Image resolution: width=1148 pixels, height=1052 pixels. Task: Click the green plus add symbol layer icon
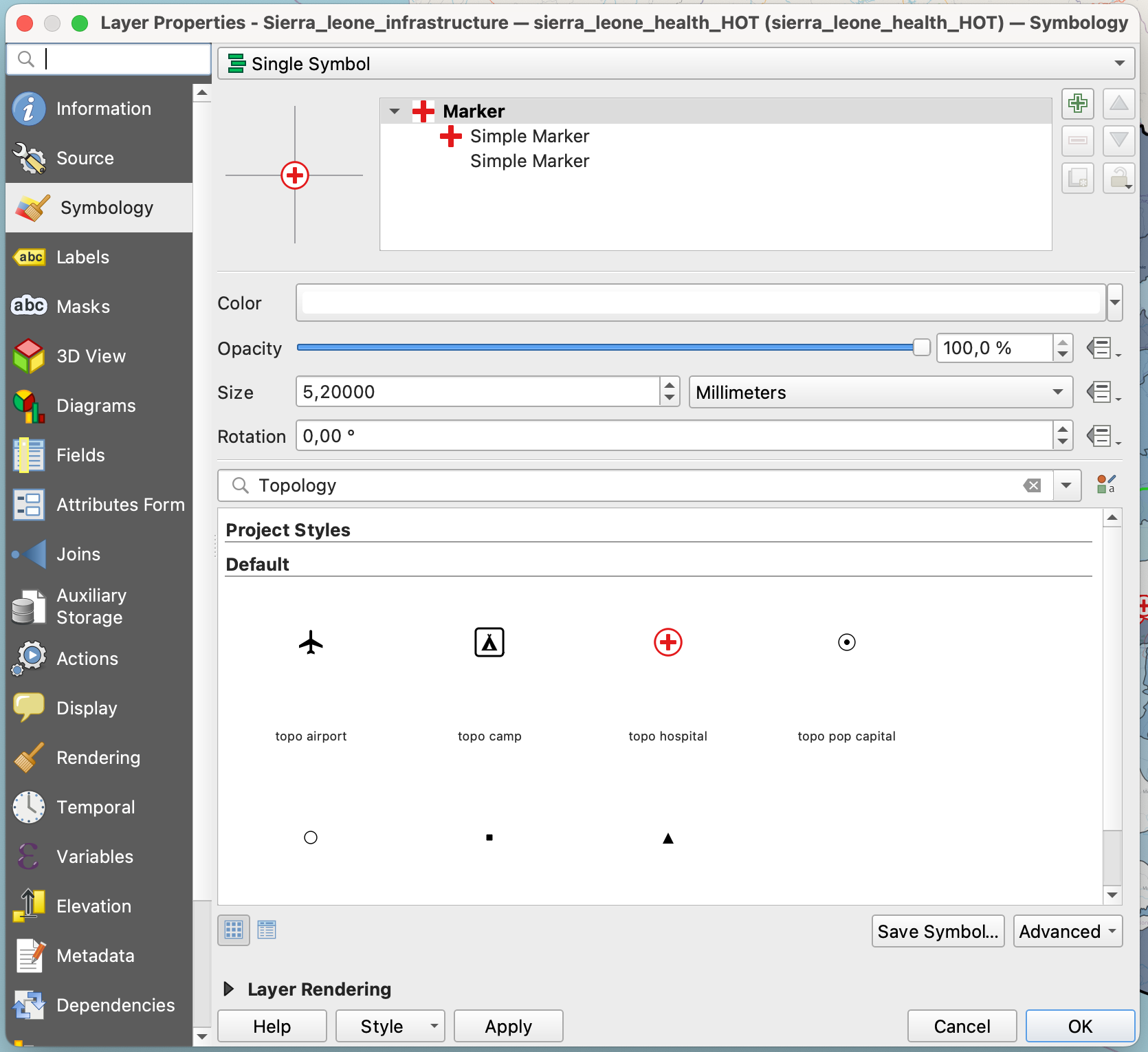click(x=1077, y=104)
